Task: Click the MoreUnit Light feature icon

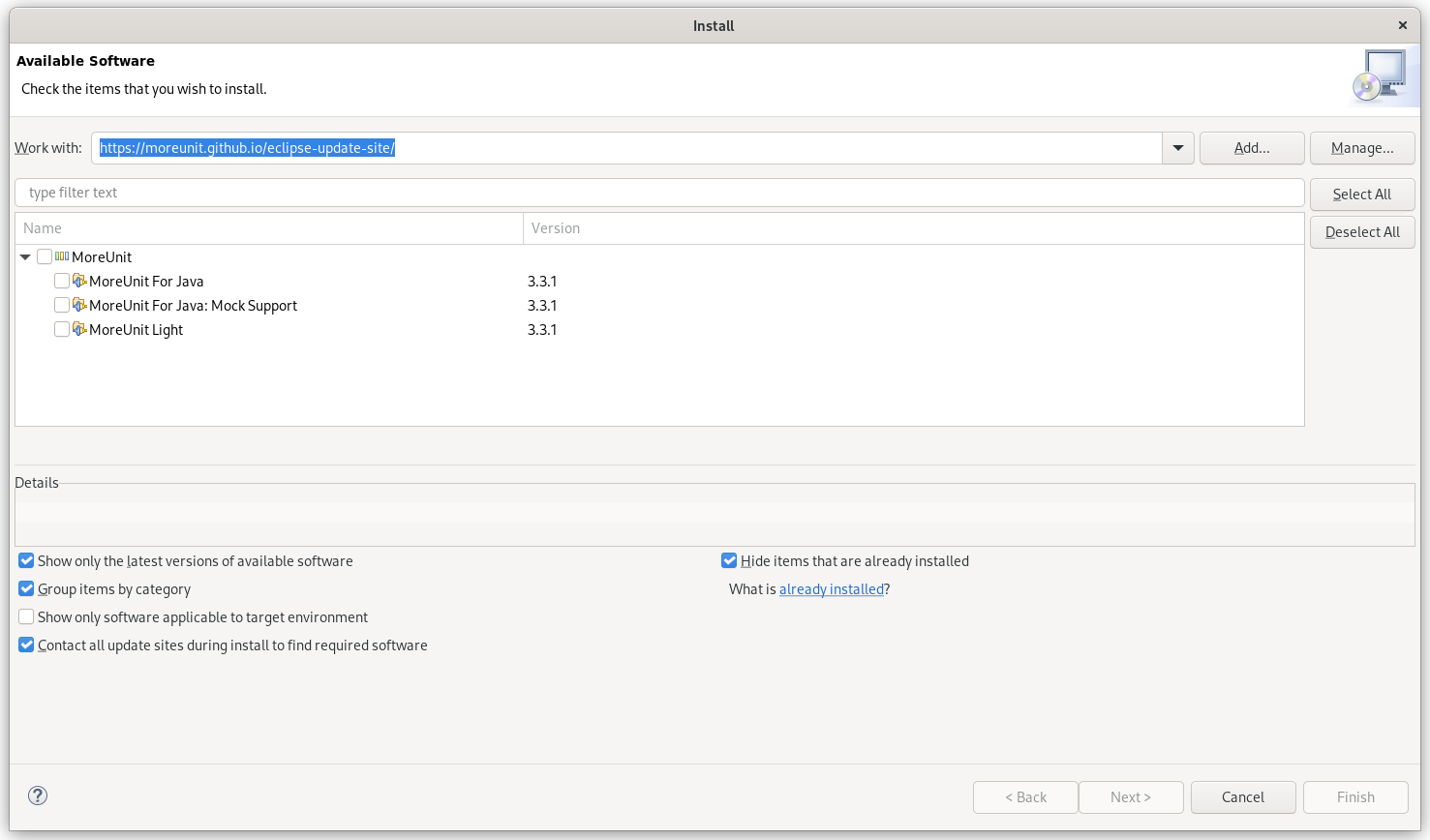Action: click(x=79, y=329)
